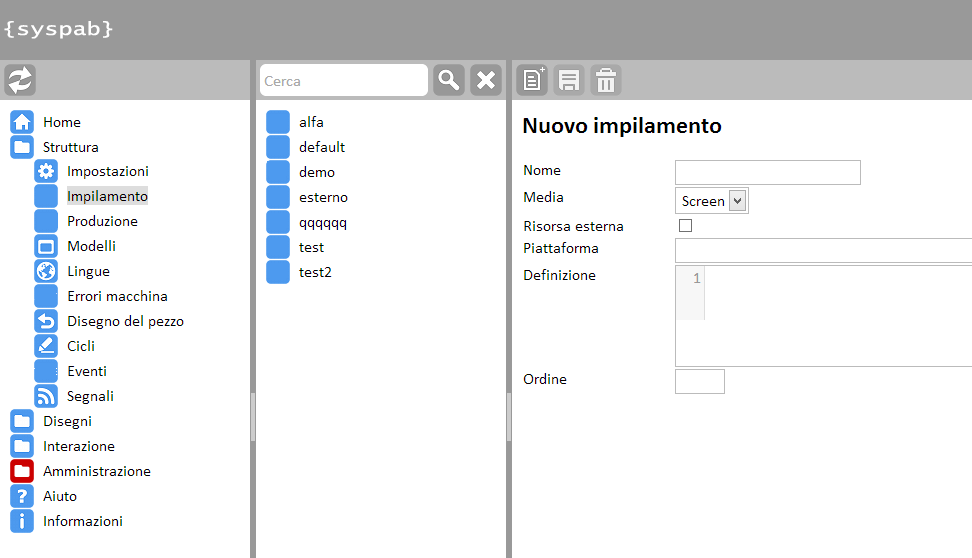Image resolution: width=972 pixels, height=558 pixels.
Task: Select Errori macchina in the sidebar
Action: pos(117,296)
